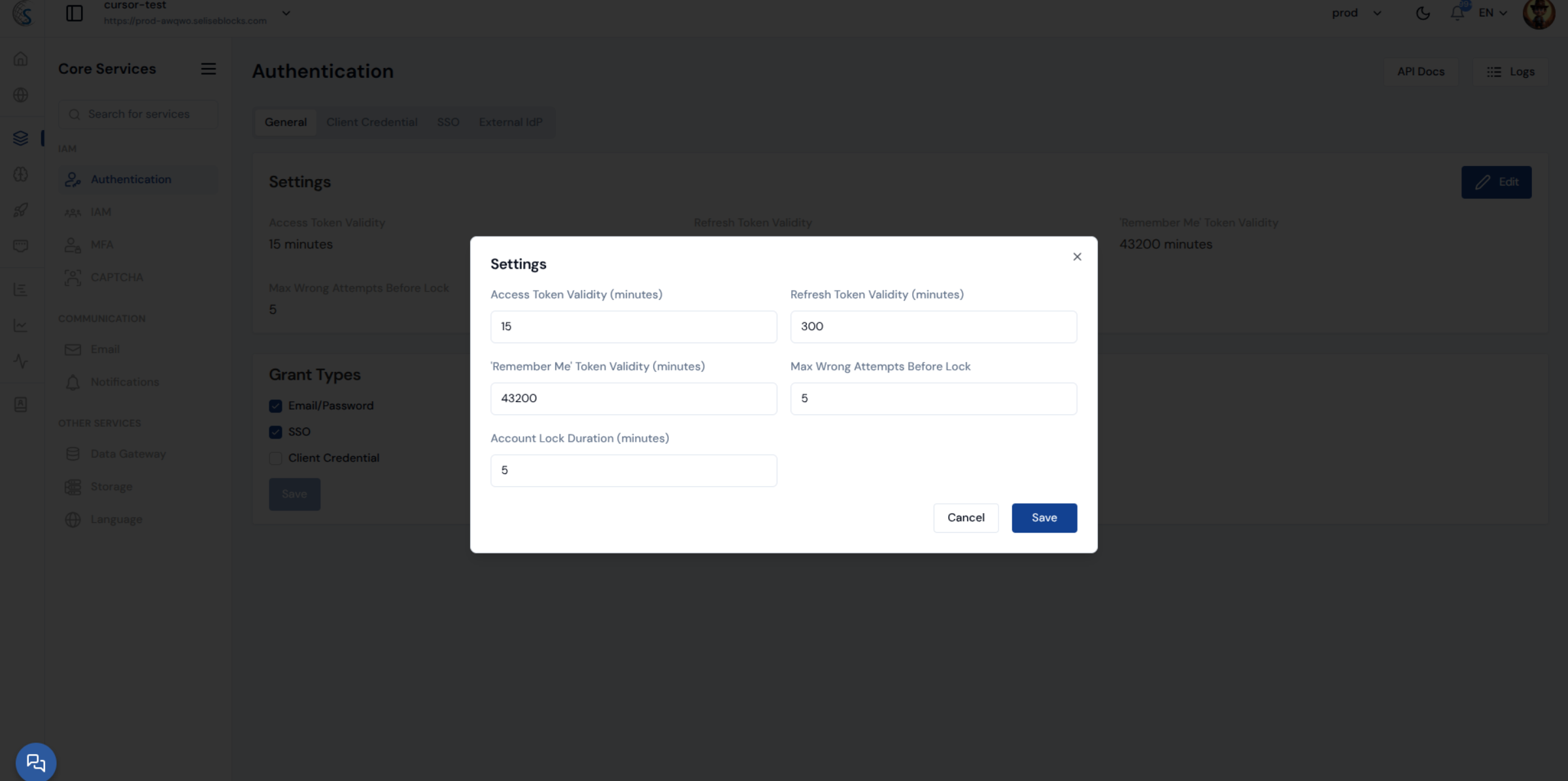Viewport: 1568px width, 781px height.
Task: Open the External IdP tab
Action: (x=511, y=122)
